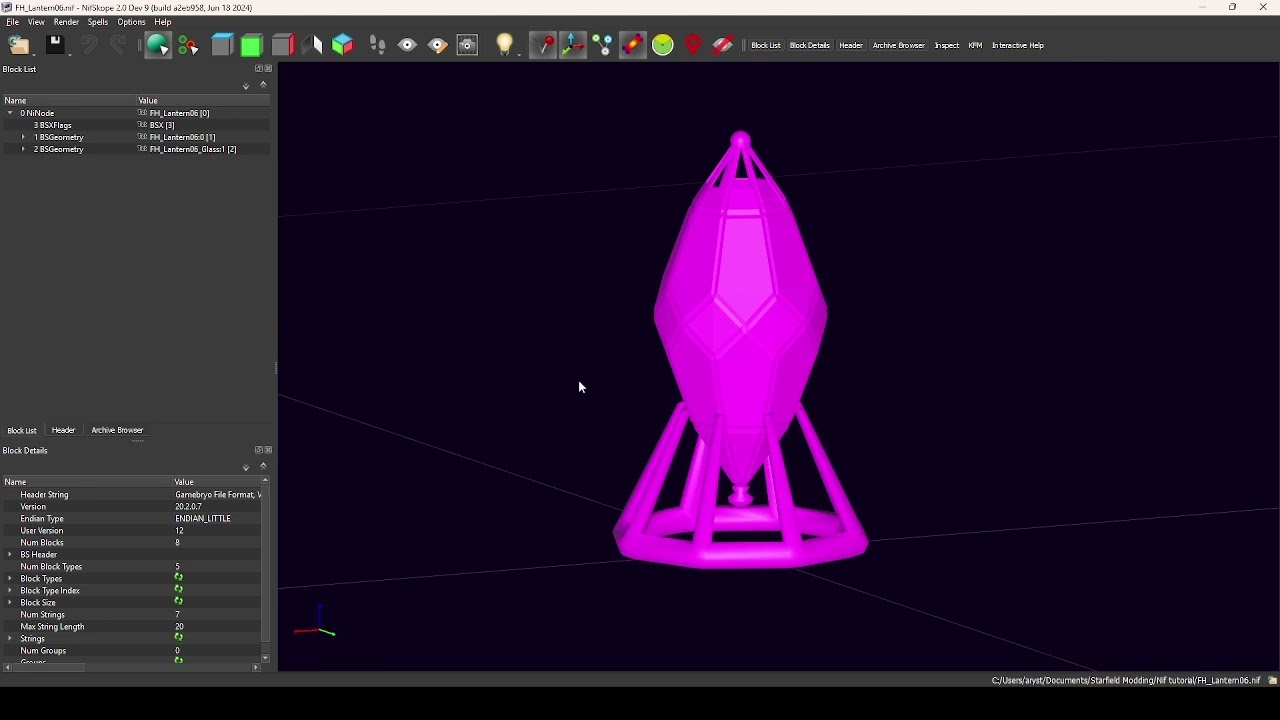Click the Redo arrow toolbar icon
Image resolution: width=1280 pixels, height=720 pixels.
pos(119,45)
